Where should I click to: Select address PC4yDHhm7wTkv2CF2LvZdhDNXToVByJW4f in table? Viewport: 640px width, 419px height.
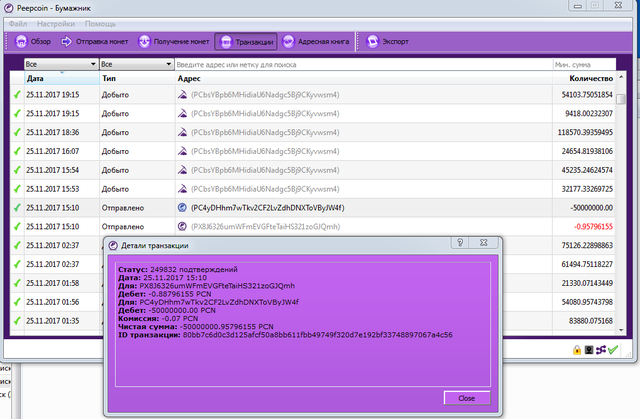click(268, 208)
